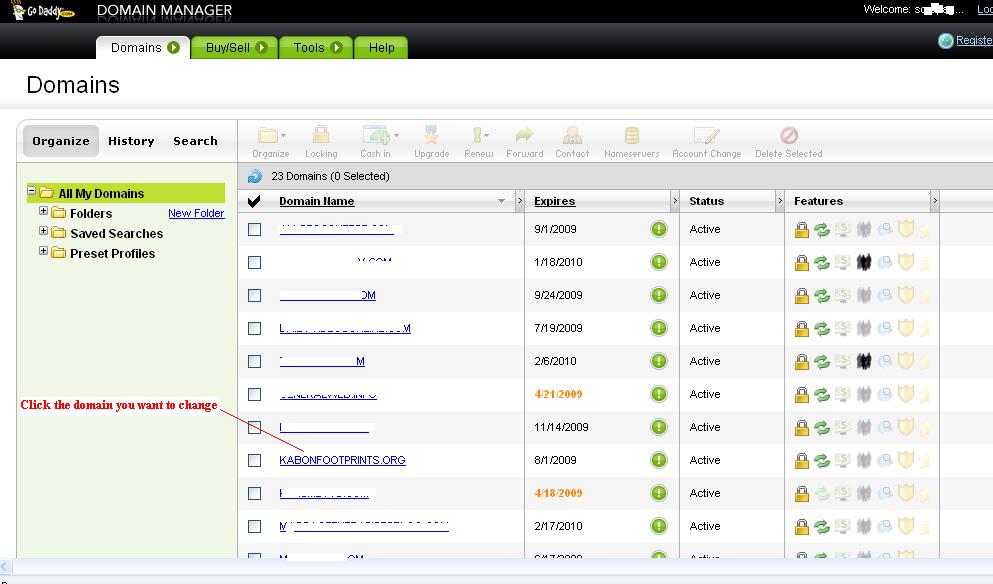The image size is (993, 584).
Task: Click the arrow beside the Domain Name column
Action: pos(520,201)
